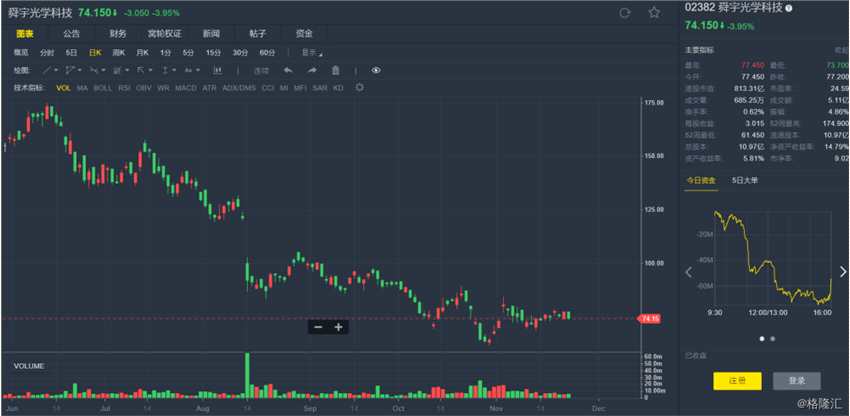Toggle the KD indicator

338,87
